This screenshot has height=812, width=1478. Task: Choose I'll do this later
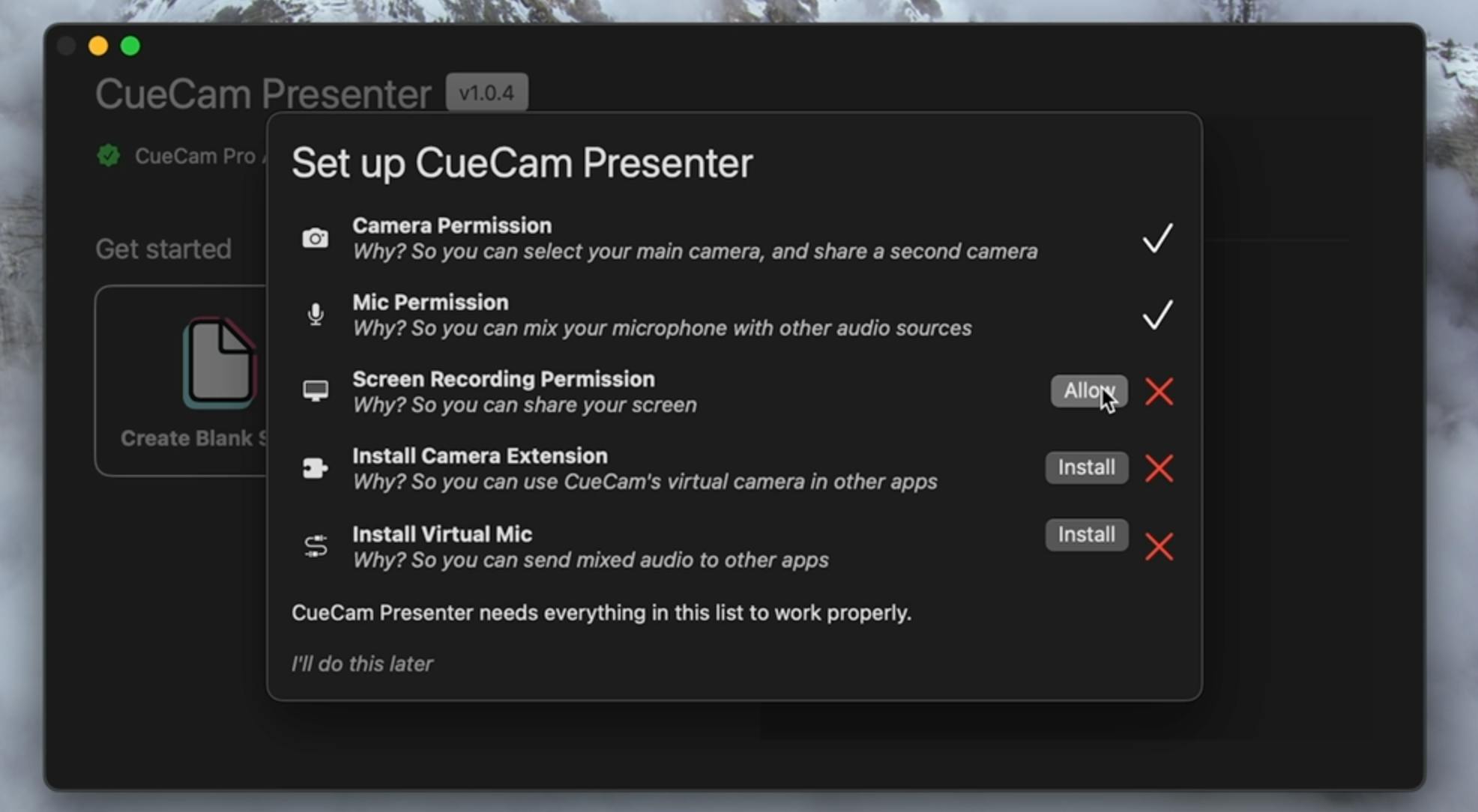pyautogui.click(x=362, y=664)
